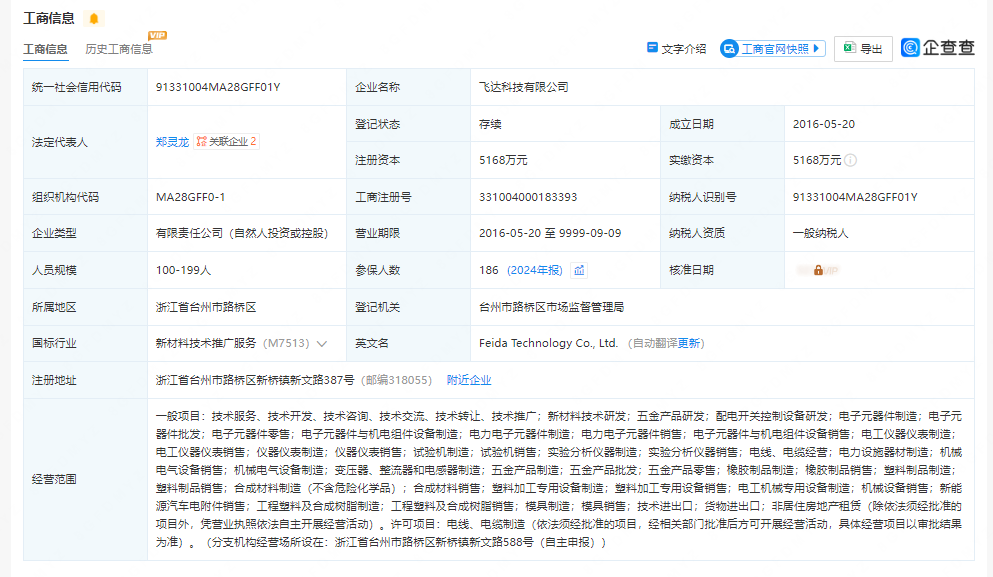The height and width of the screenshot is (577, 993).
Task: Expand the 工商官网快照 arrow
Action: 818,48
